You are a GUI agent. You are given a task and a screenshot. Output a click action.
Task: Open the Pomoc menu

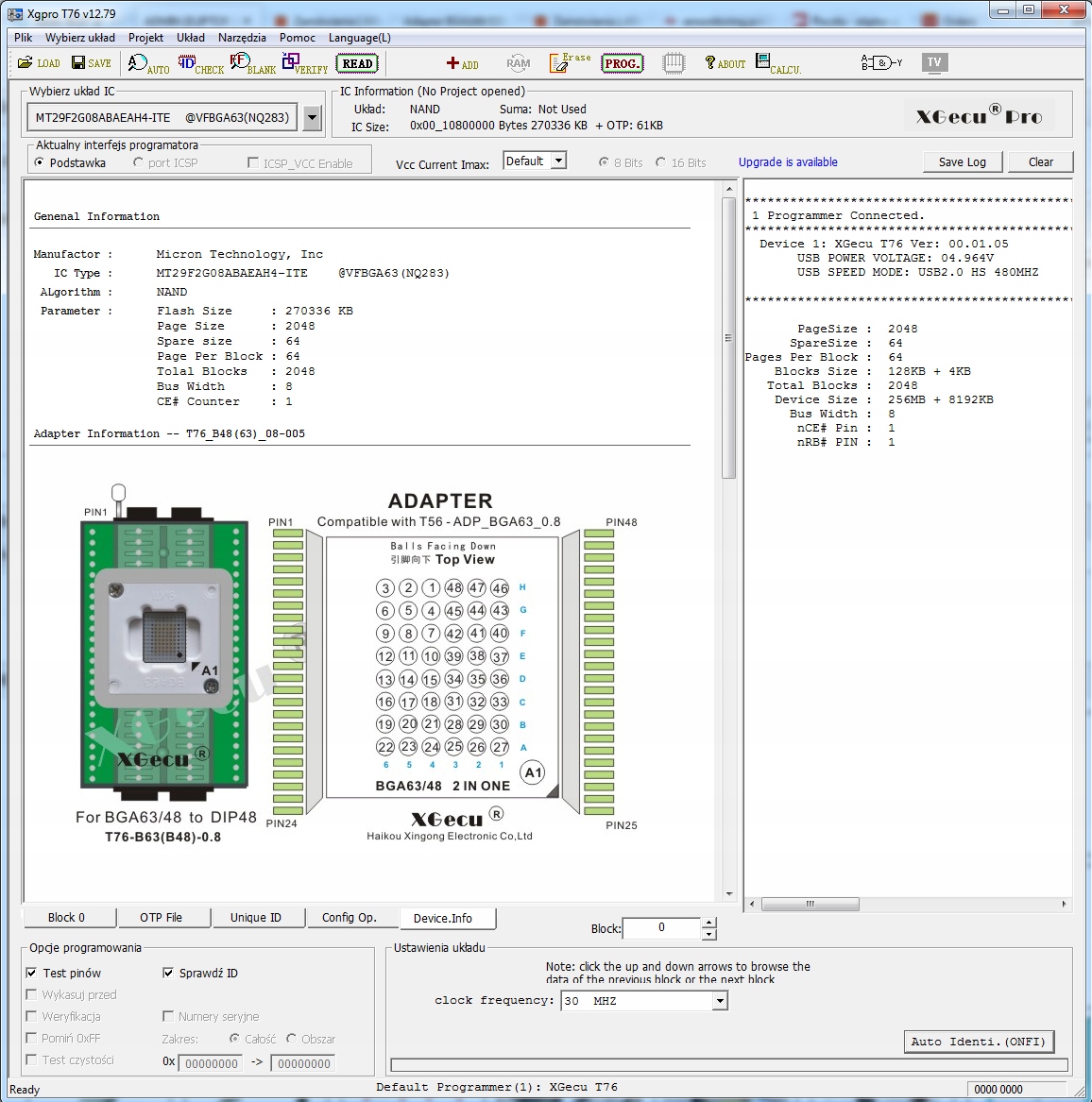298,38
